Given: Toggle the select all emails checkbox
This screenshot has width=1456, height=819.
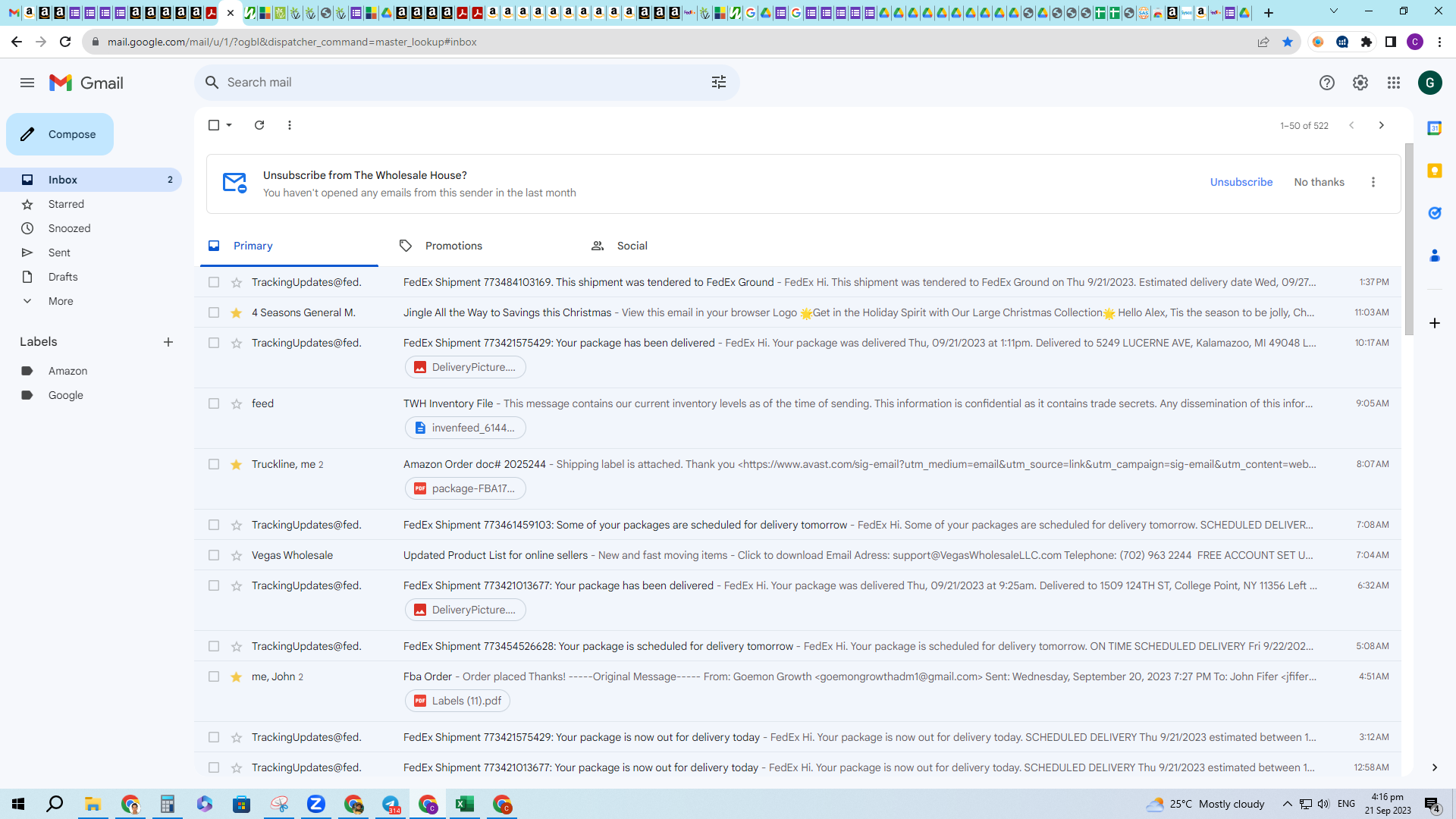Looking at the screenshot, I should [x=214, y=125].
